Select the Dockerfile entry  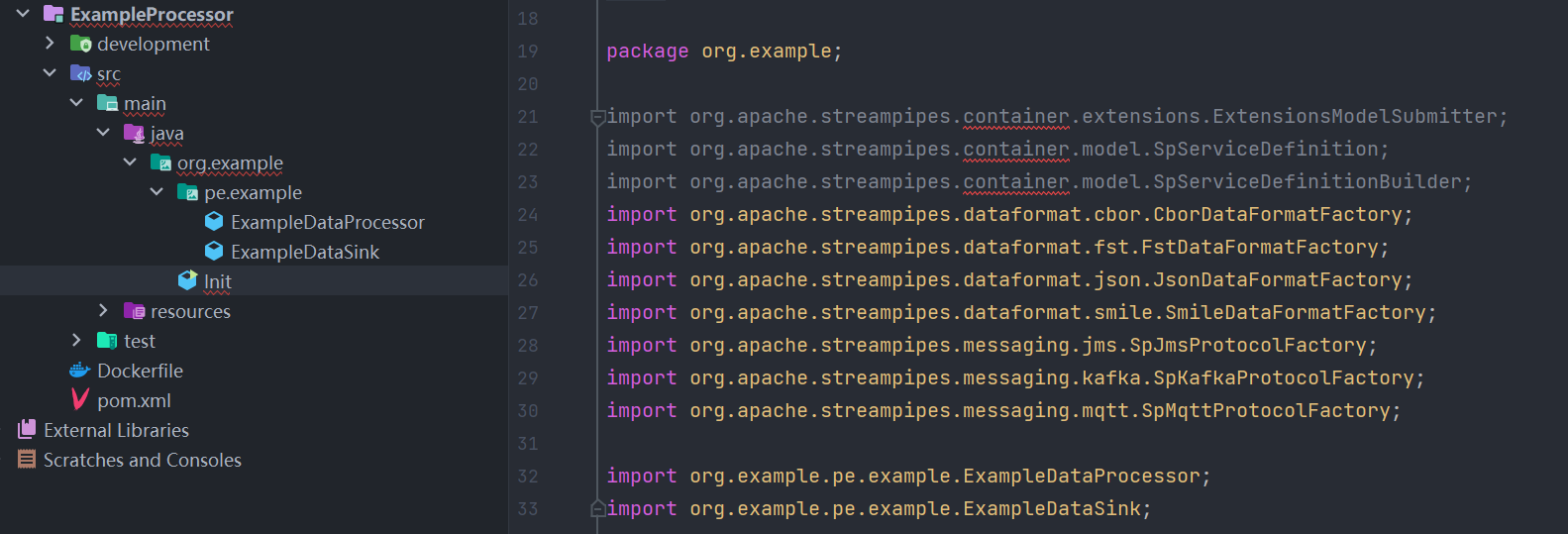140,371
